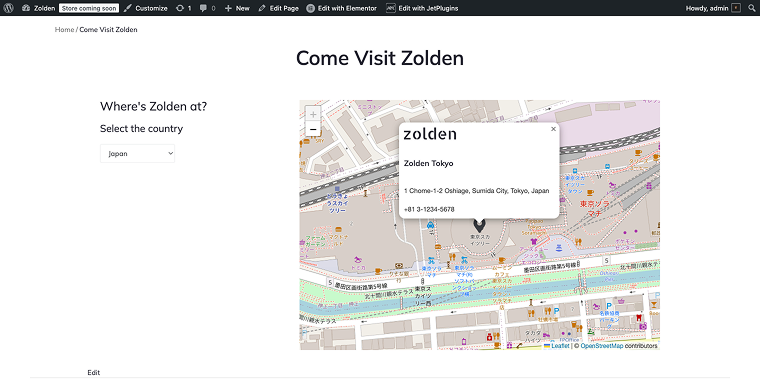Click the Edit link below content
Viewport: 760px width, 380px height.
94,372
